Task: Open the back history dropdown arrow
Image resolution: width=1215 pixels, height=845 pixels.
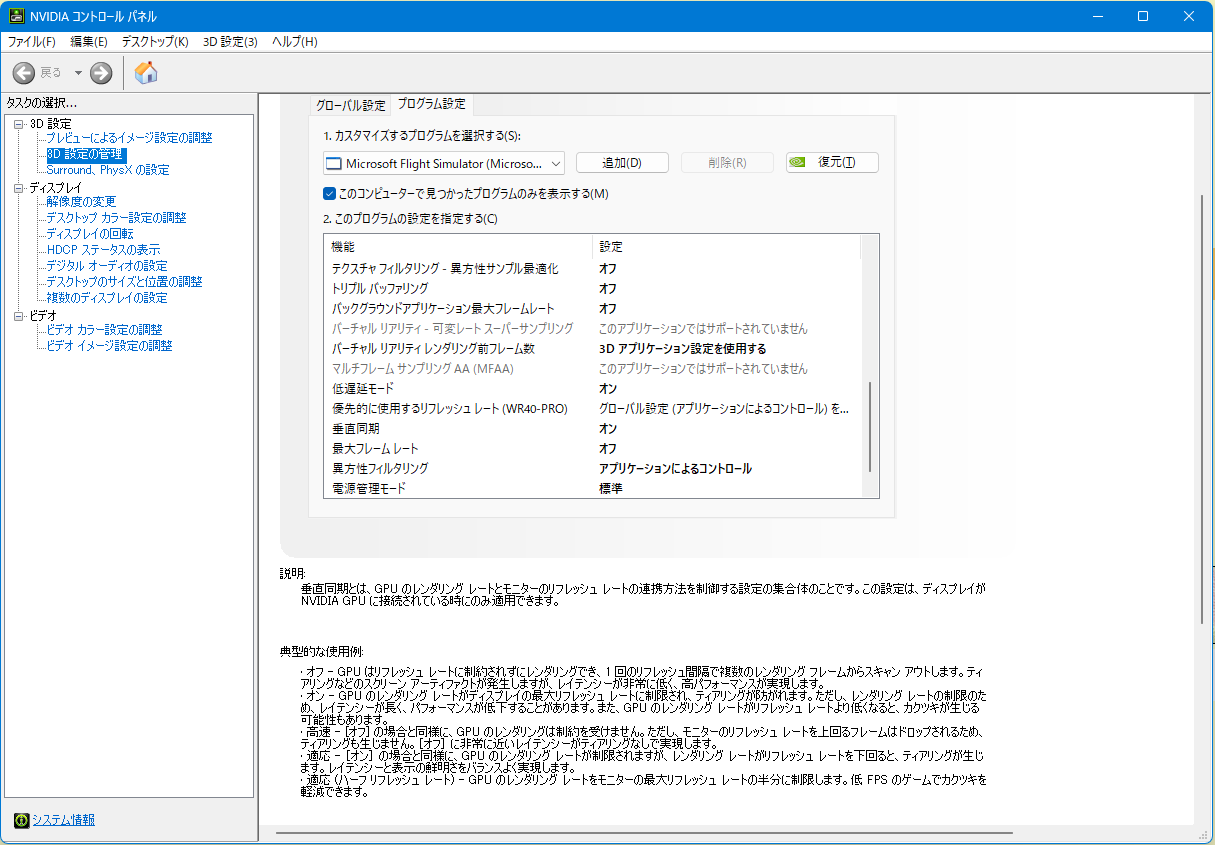Action: point(78,72)
